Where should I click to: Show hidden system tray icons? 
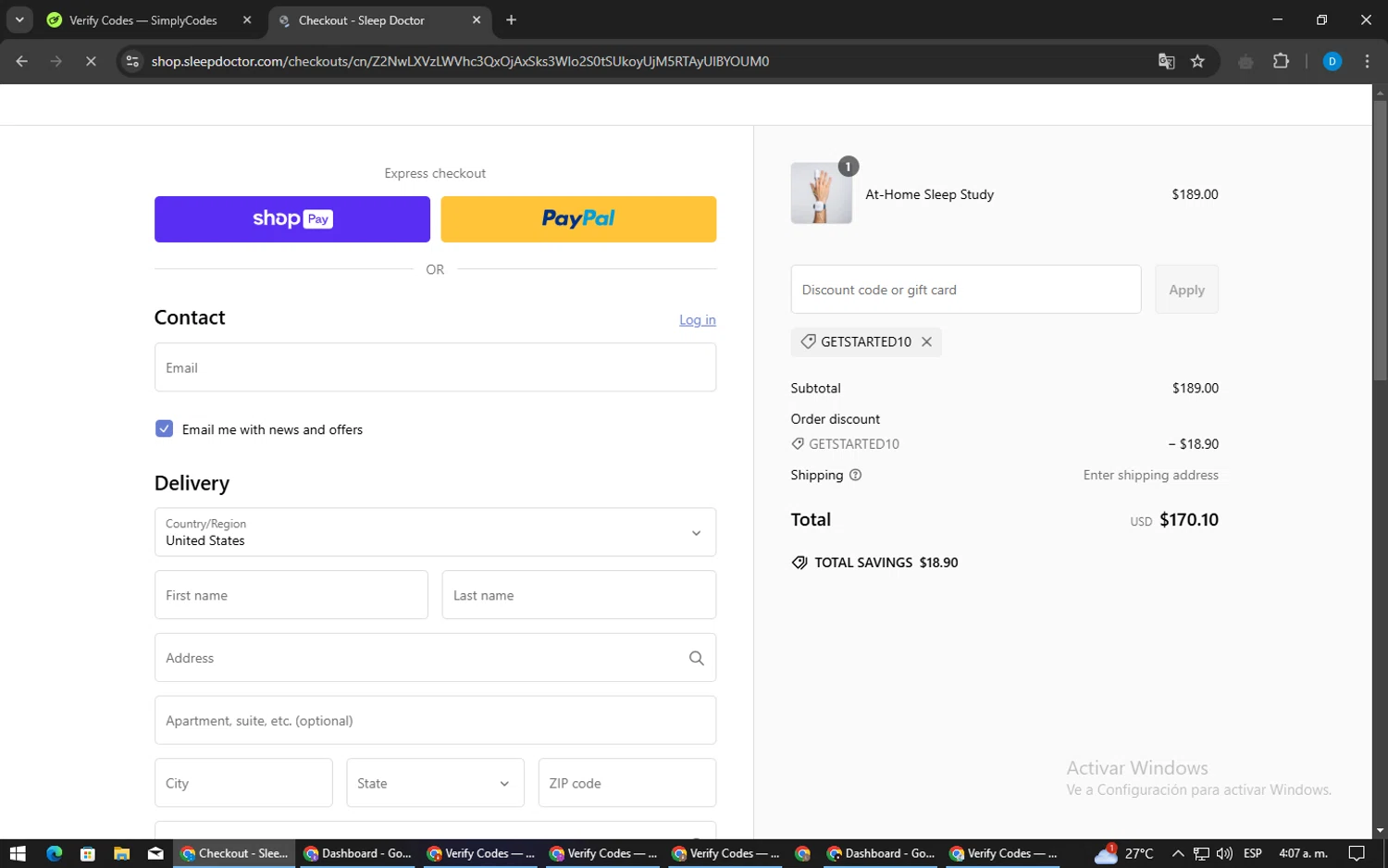(x=1178, y=853)
